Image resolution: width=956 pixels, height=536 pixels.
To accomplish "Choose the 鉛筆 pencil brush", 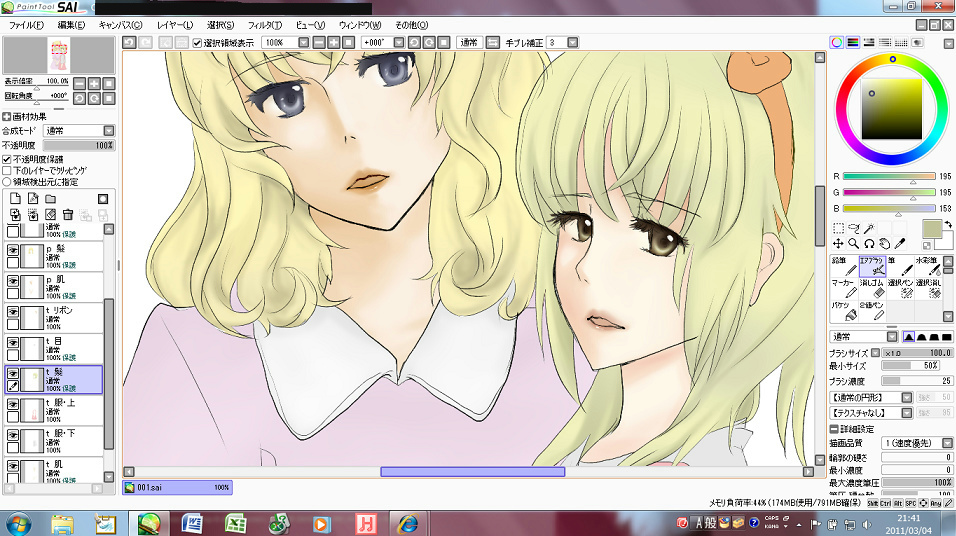I will pyautogui.click(x=844, y=266).
